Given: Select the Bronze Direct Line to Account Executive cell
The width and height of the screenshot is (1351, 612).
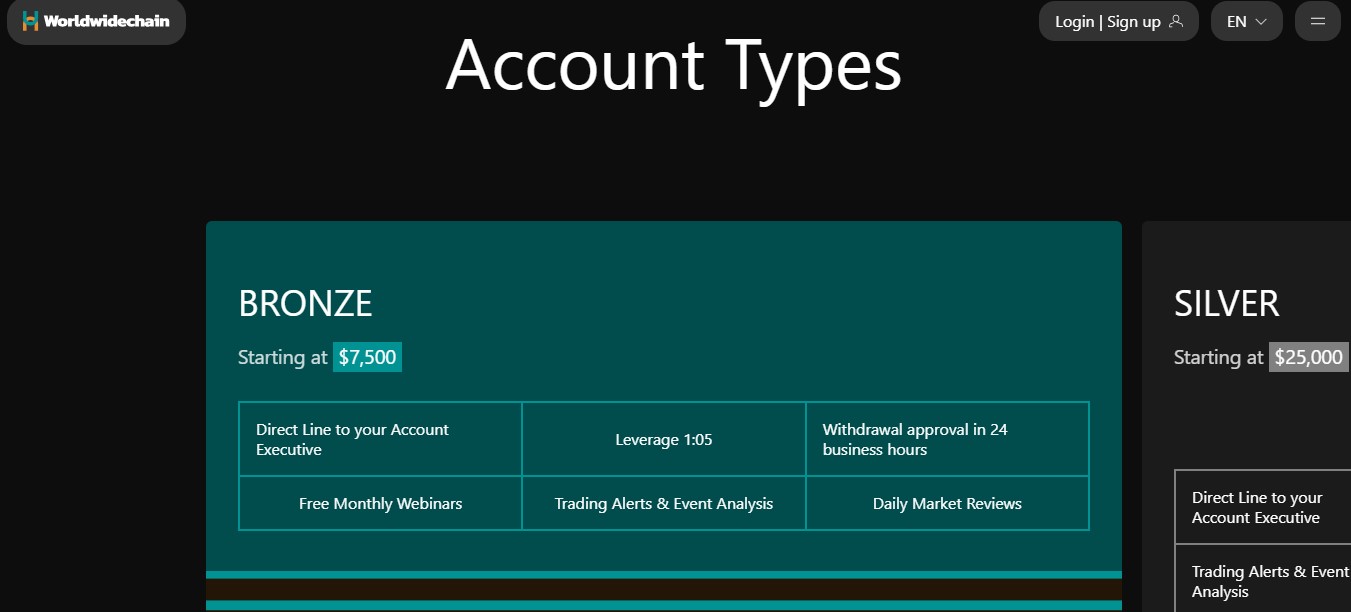Looking at the screenshot, I should point(380,439).
